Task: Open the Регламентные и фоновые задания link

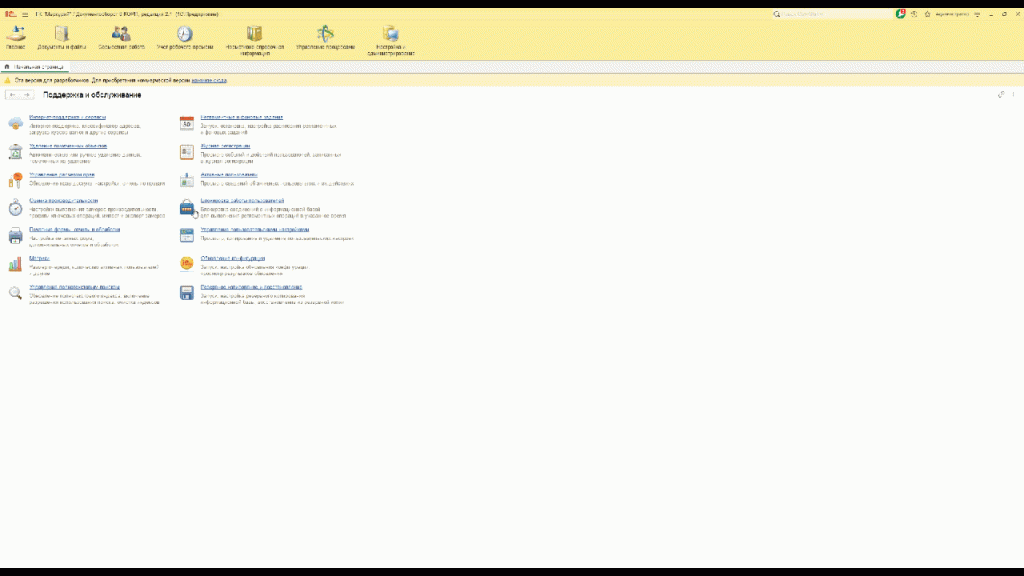Action: click(x=242, y=118)
